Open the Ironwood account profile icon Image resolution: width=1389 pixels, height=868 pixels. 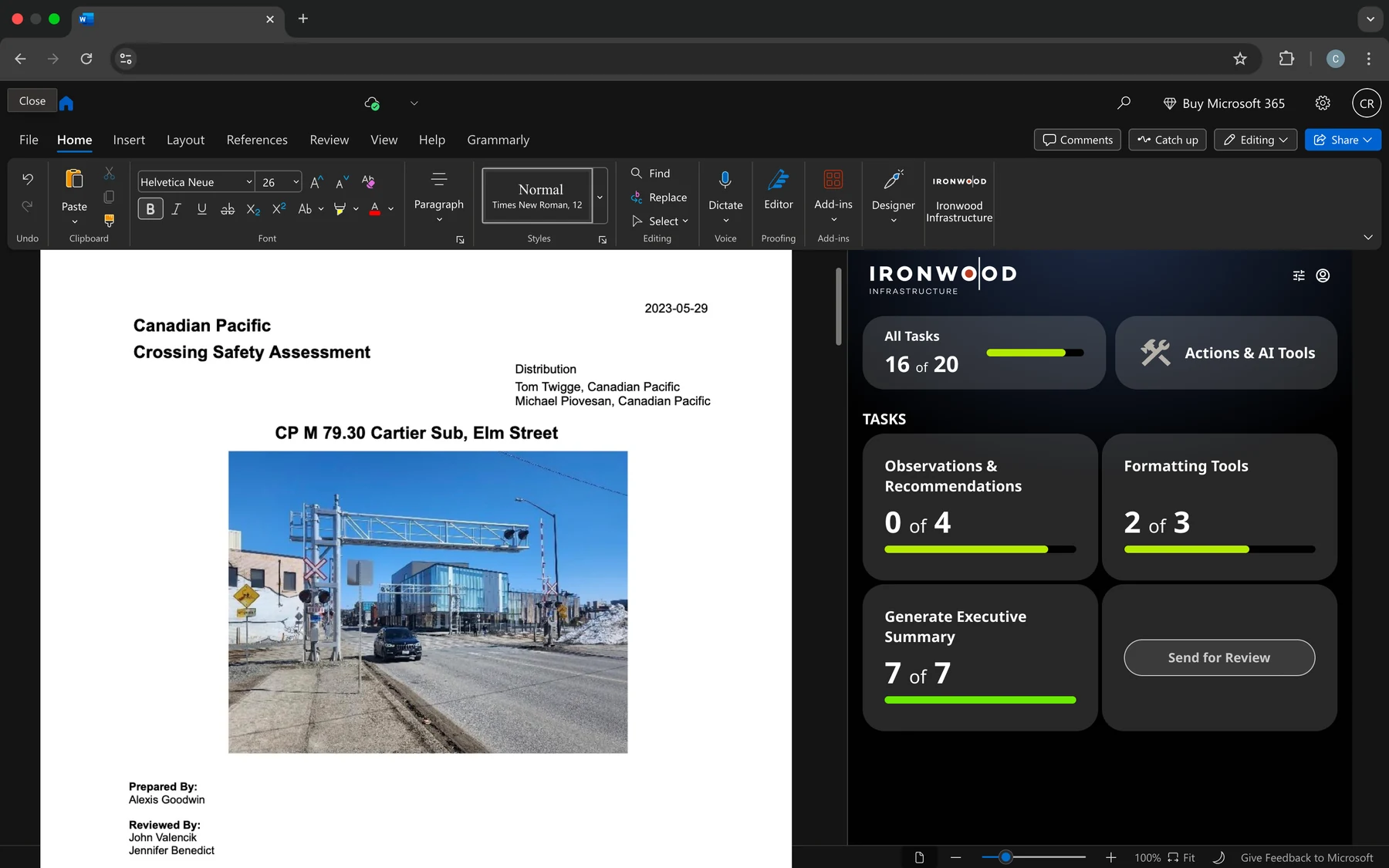[1323, 275]
